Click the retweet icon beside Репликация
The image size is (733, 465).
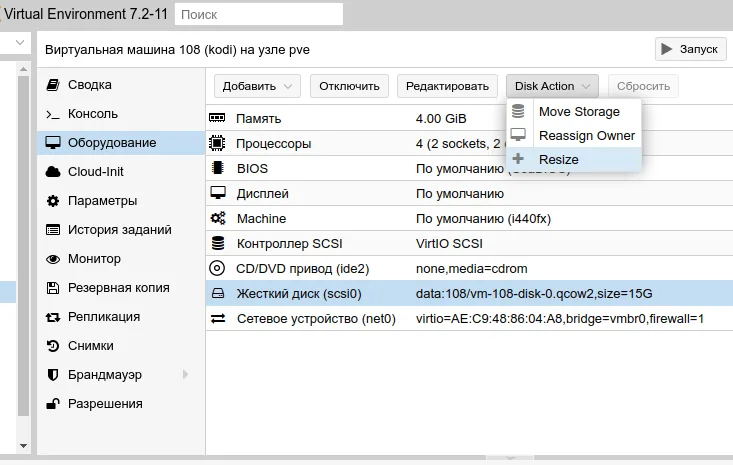(x=53, y=317)
